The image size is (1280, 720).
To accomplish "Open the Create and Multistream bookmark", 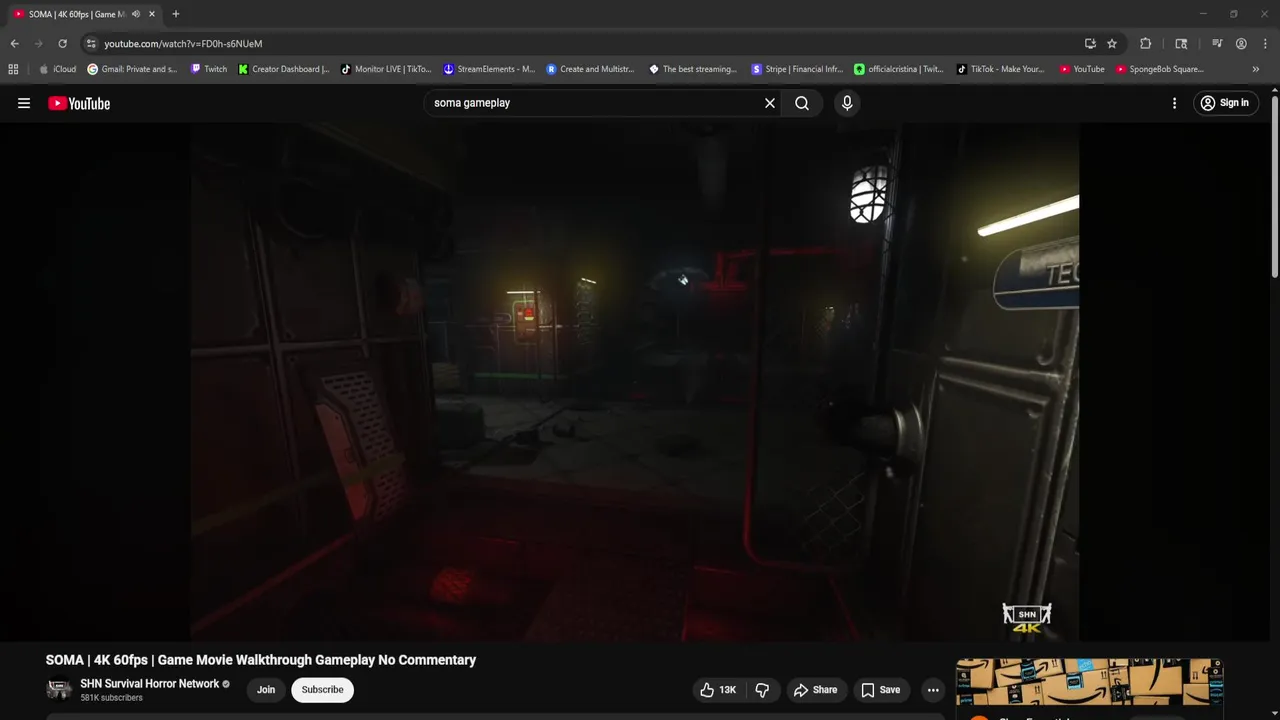I will [591, 69].
